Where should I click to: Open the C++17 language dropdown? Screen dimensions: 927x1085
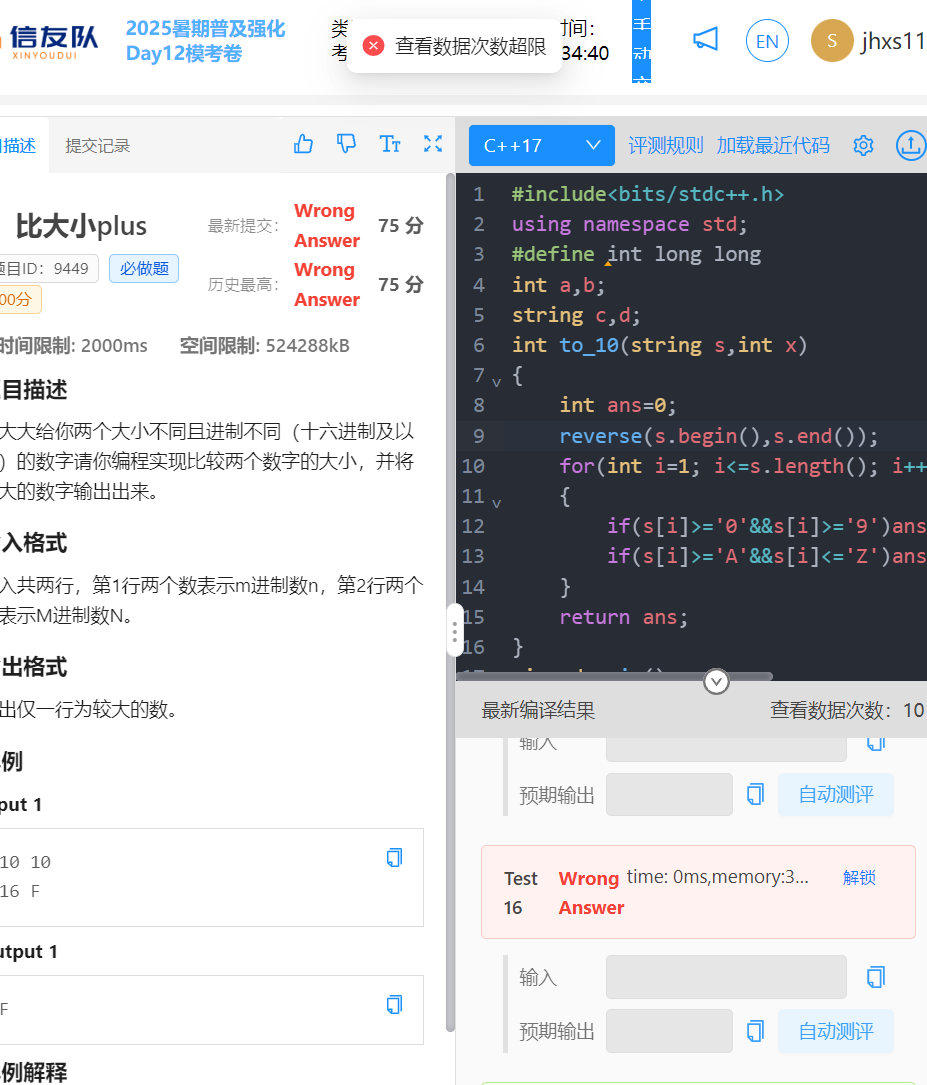tap(541, 146)
